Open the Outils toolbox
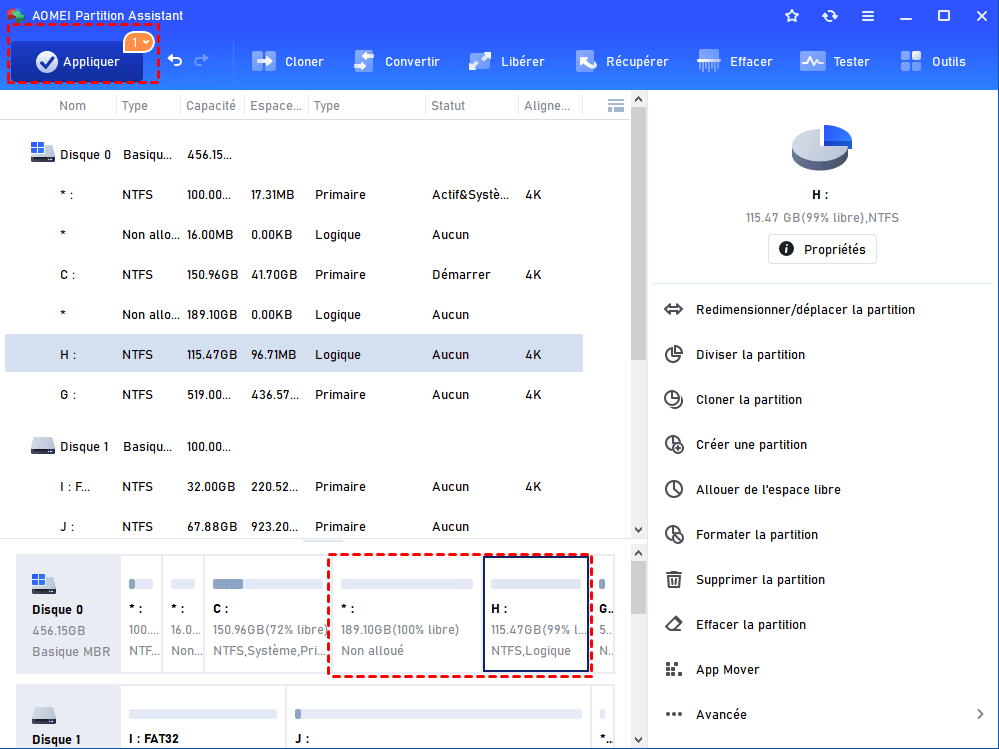Screen dimensions: 999x749 933,62
